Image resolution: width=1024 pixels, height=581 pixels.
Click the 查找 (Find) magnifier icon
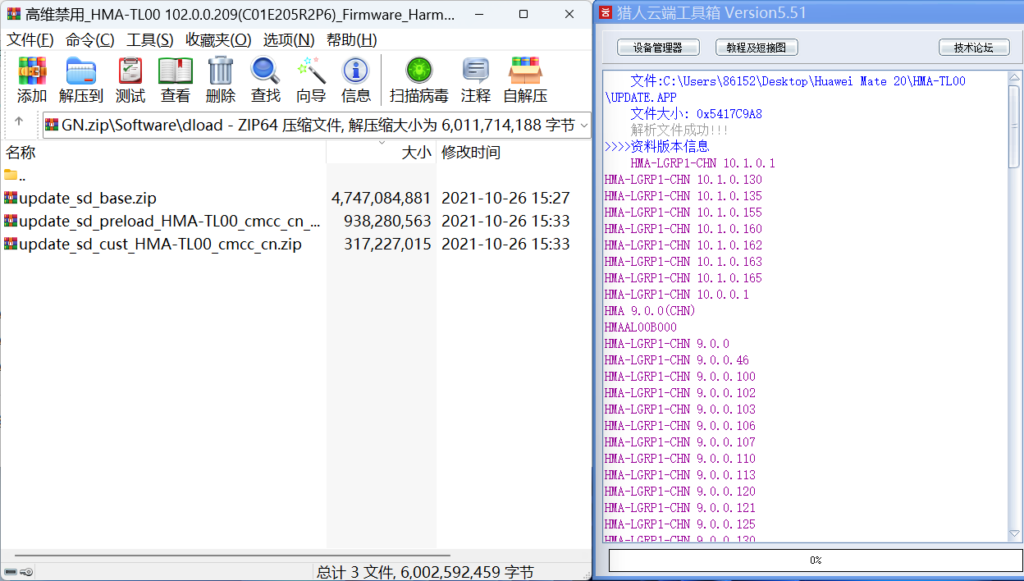(x=265, y=71)
